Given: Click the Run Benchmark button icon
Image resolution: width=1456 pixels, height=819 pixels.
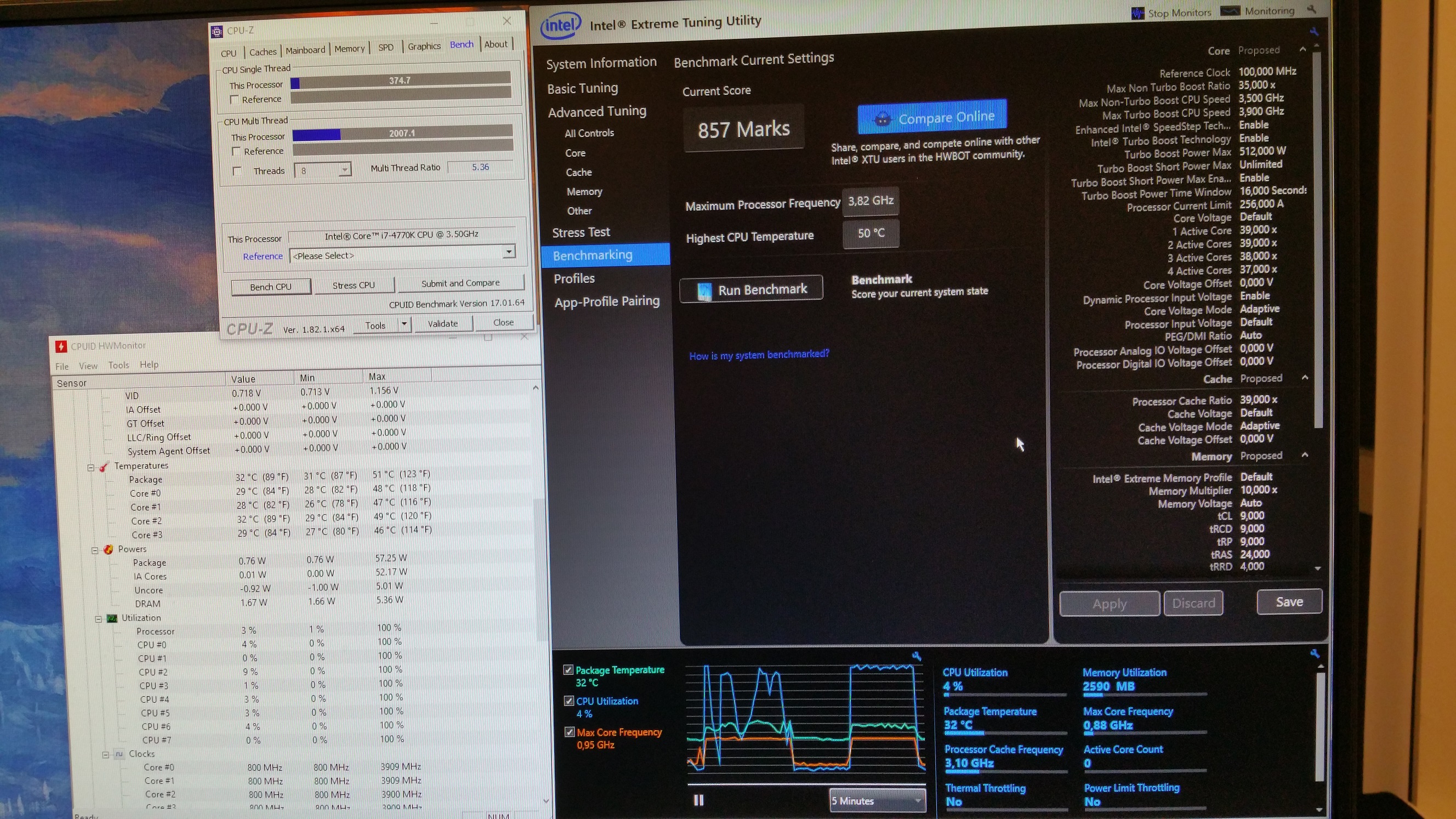Looking at the screenshot, I should pos(704,291).
